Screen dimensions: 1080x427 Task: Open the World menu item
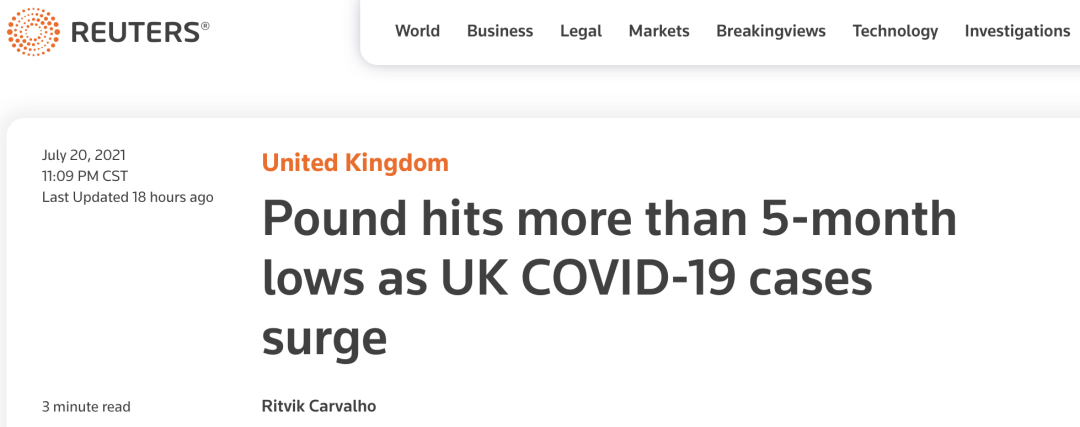(417, 31)
